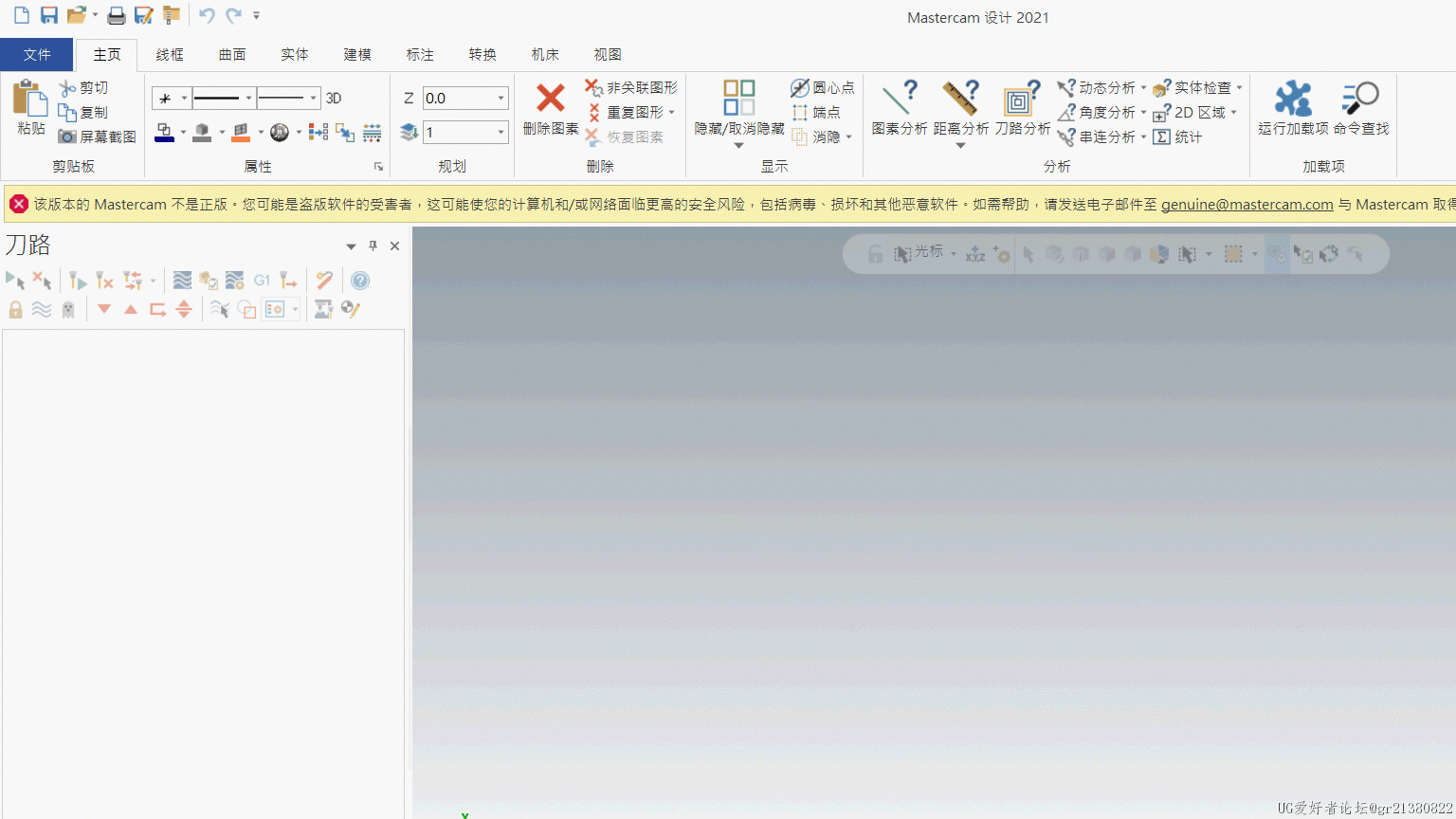The image size is (1456, 819).
Task: Click the 删除图素 red X icon
Action: point(551,99)
